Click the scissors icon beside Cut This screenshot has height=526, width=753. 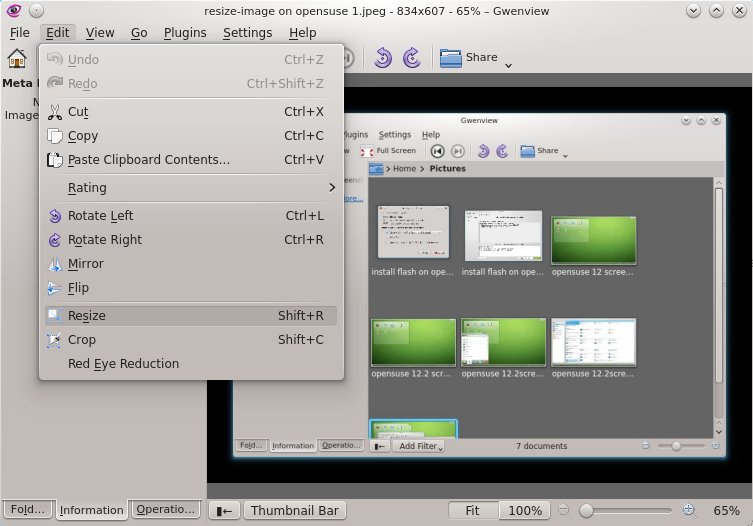55,112
